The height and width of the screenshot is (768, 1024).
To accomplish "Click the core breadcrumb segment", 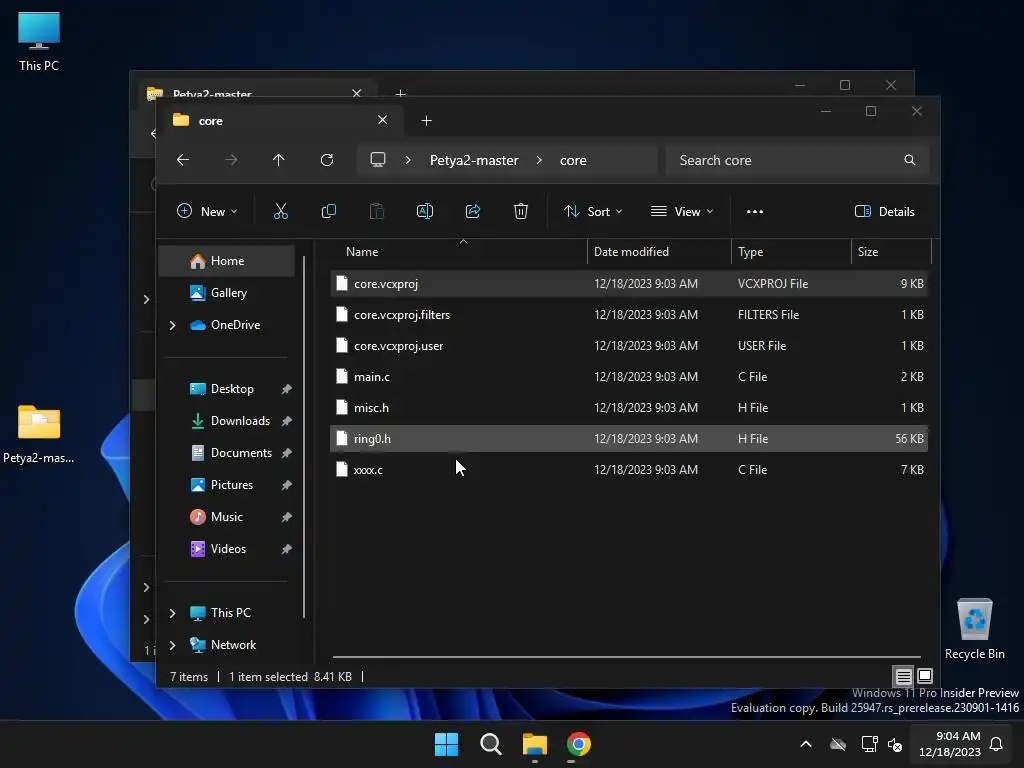I will pyautogui.click(x=573, y=160).
